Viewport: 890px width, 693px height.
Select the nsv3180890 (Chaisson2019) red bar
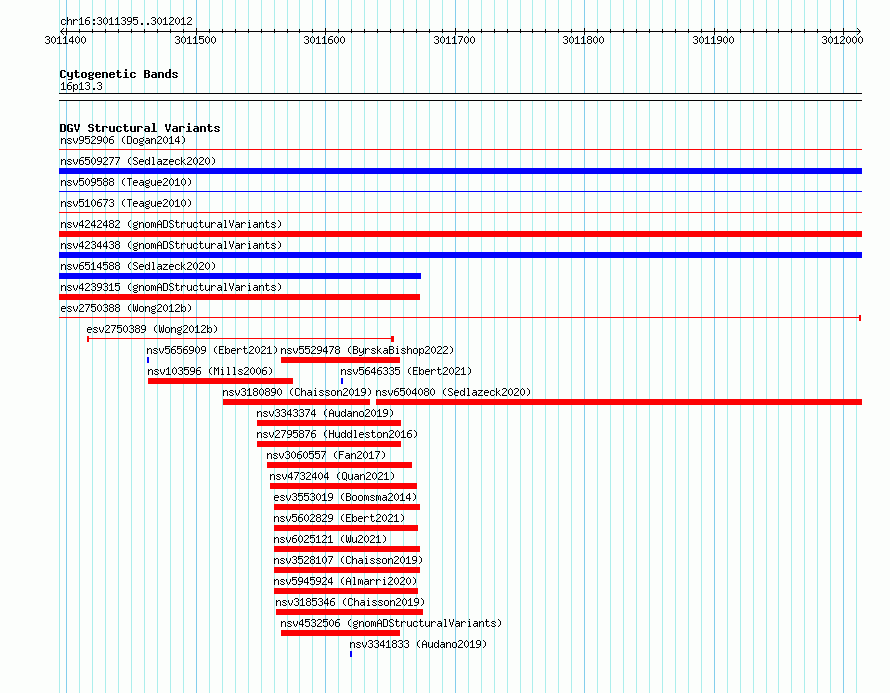[x=296, y=402]
